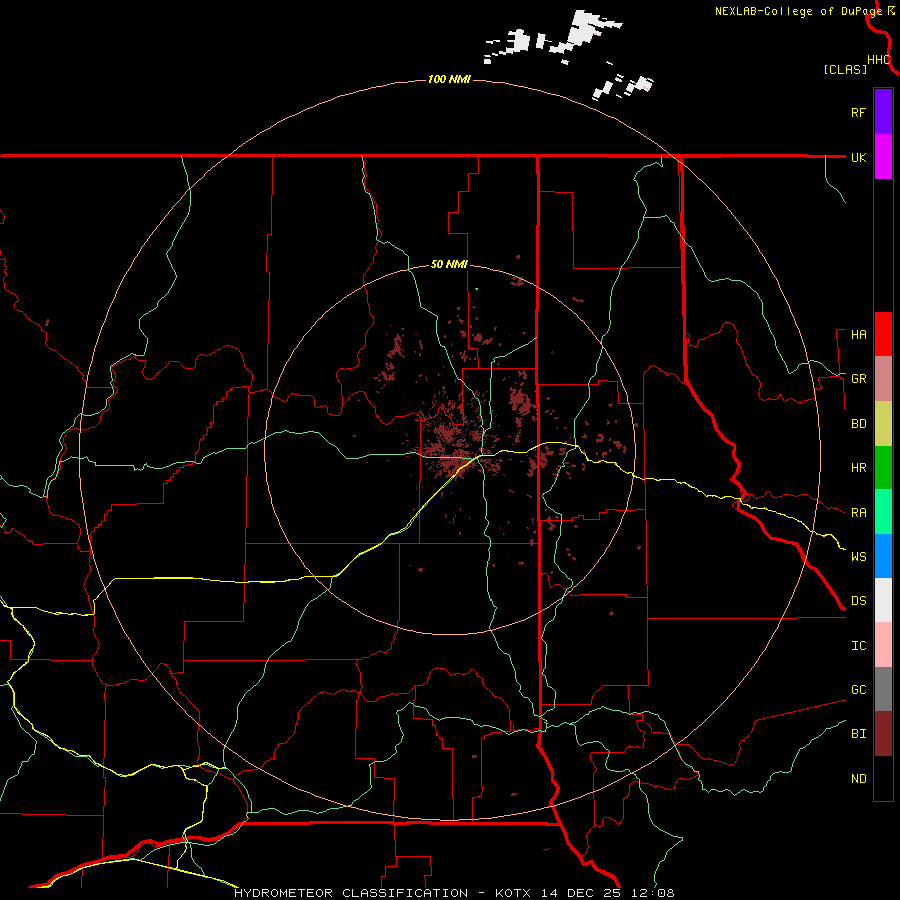Click the 100 NMI range ring label
Screen dimensions: 900x900
pos(449,79)
